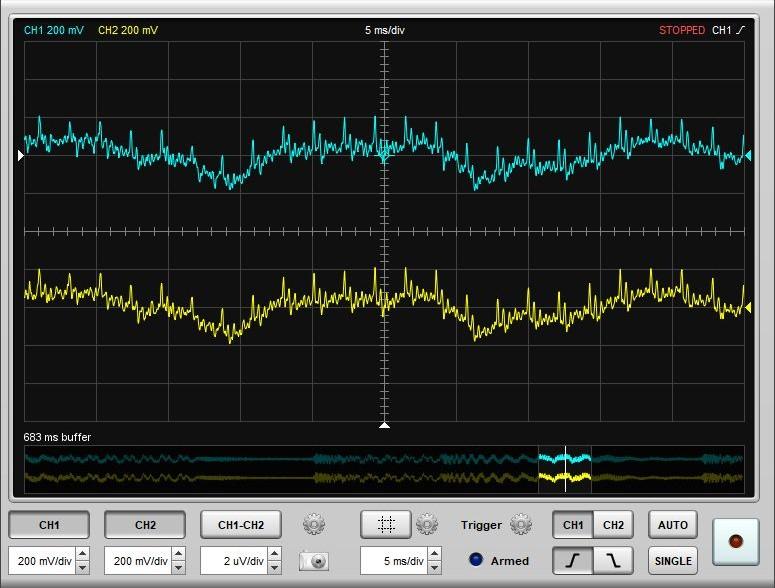This screenshot has height=588, width=775.
Task: Click the CH2 200 mV/div input field
Action: 138,561
